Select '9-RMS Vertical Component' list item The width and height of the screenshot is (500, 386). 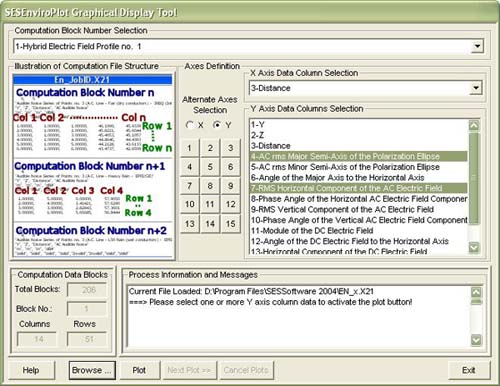click(x=359, y=210)
